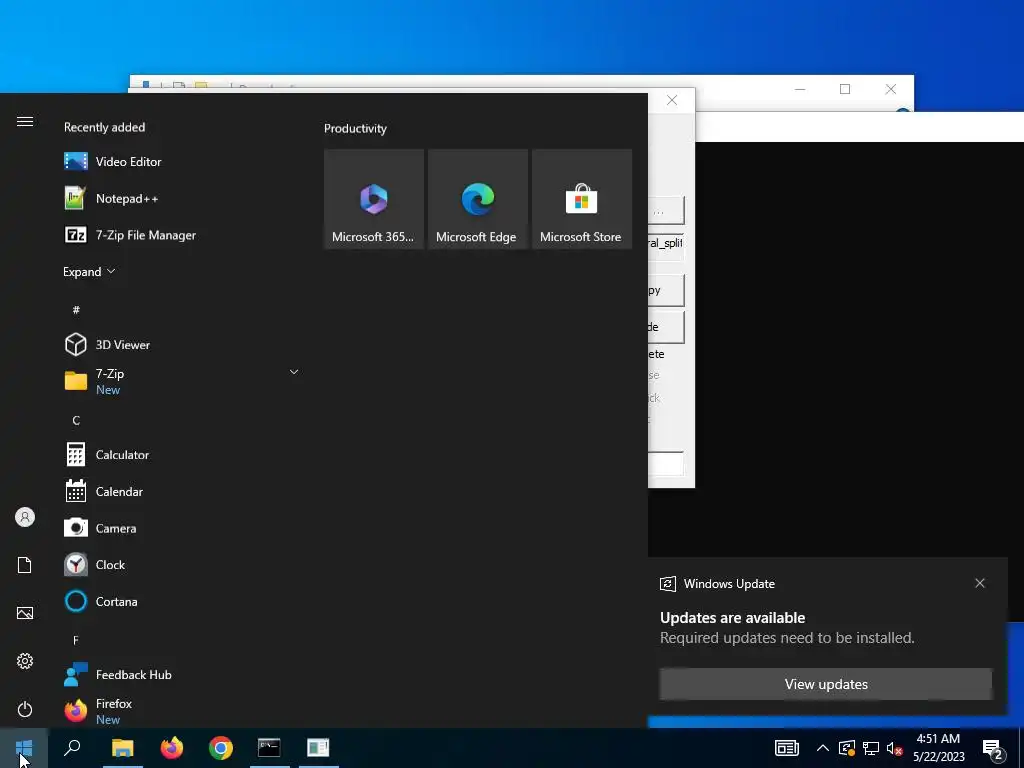Open the Windows Update notification message
The width and height of the screenshot is (1024, 768).
[787, 628]
